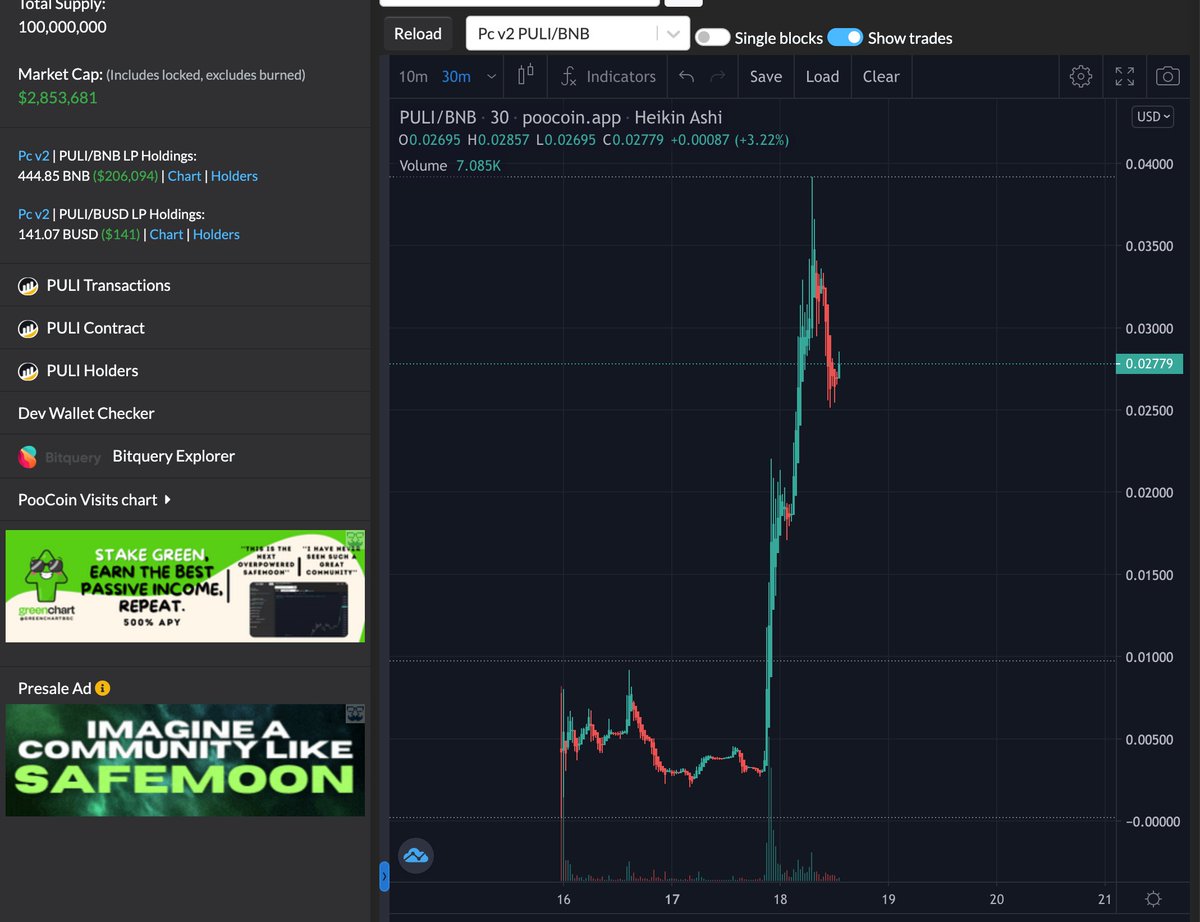Viewport: 1200px width, 922px height.
Task: Click the Reload button
Action: click(418, 33)
